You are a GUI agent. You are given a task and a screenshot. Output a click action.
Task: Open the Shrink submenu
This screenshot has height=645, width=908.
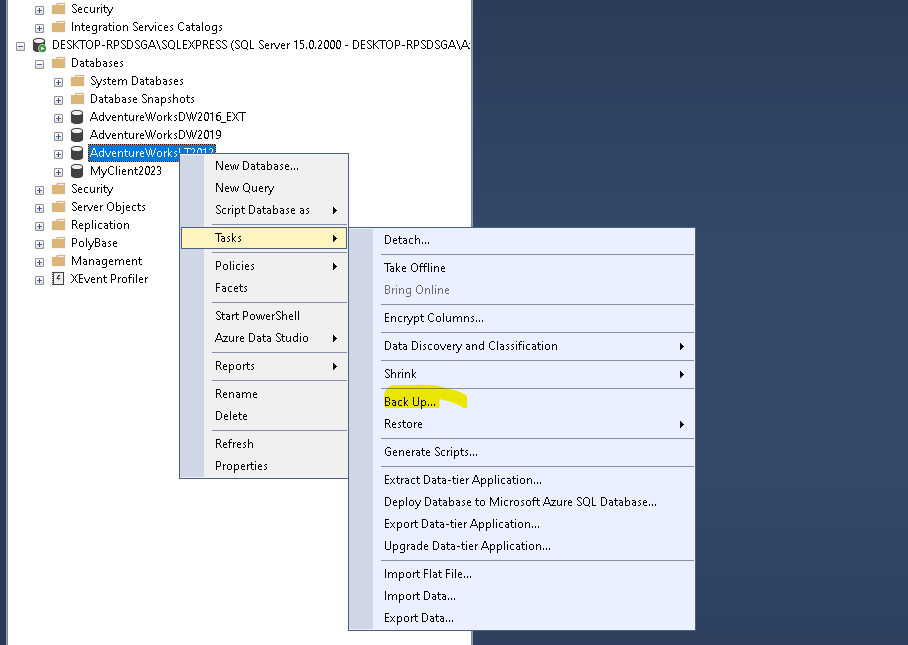[x=522, y=374]
